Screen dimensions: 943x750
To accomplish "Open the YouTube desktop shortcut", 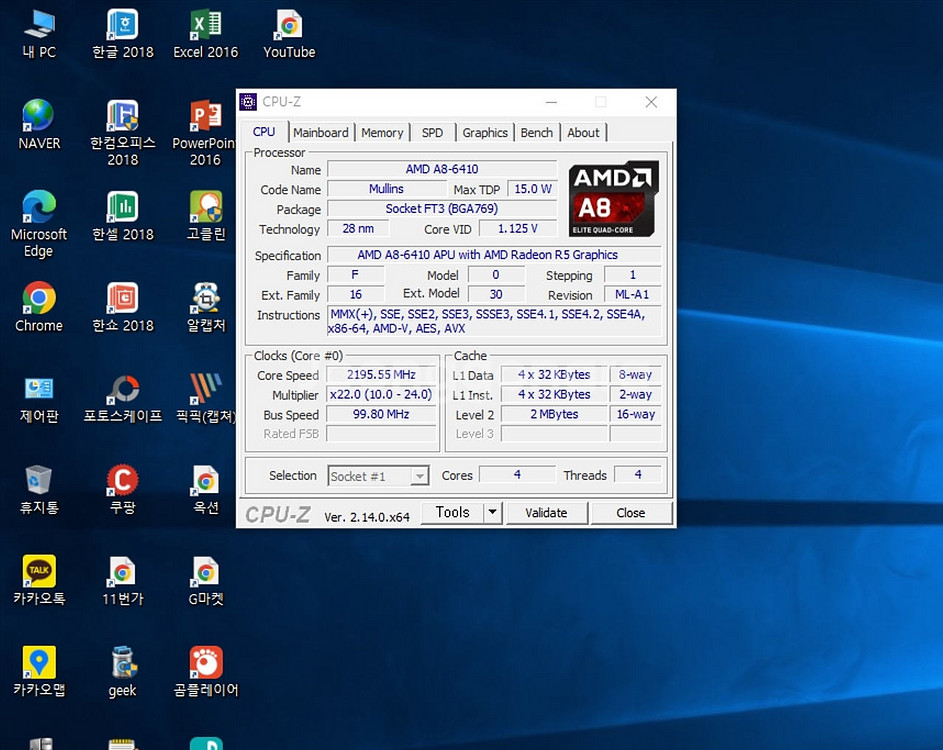I will click(289, 34).
